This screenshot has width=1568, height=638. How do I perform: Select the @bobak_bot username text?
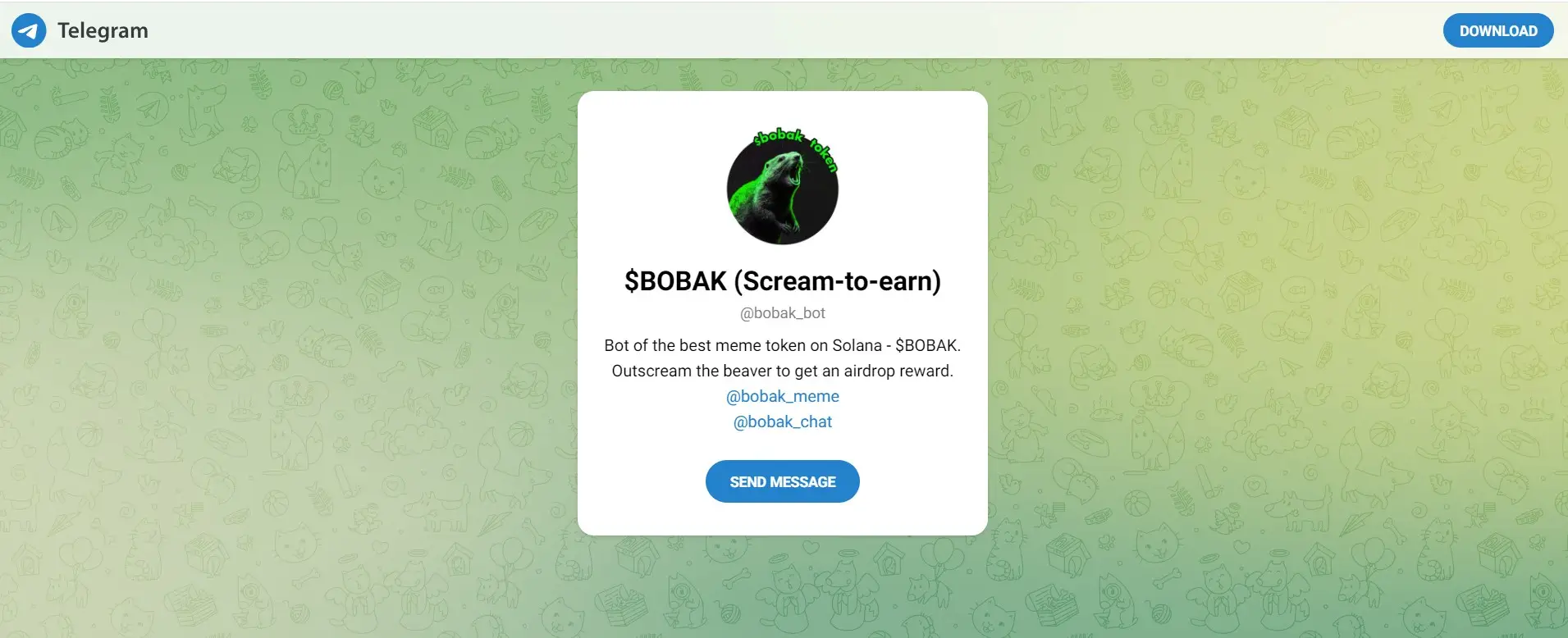pos(783,312)
